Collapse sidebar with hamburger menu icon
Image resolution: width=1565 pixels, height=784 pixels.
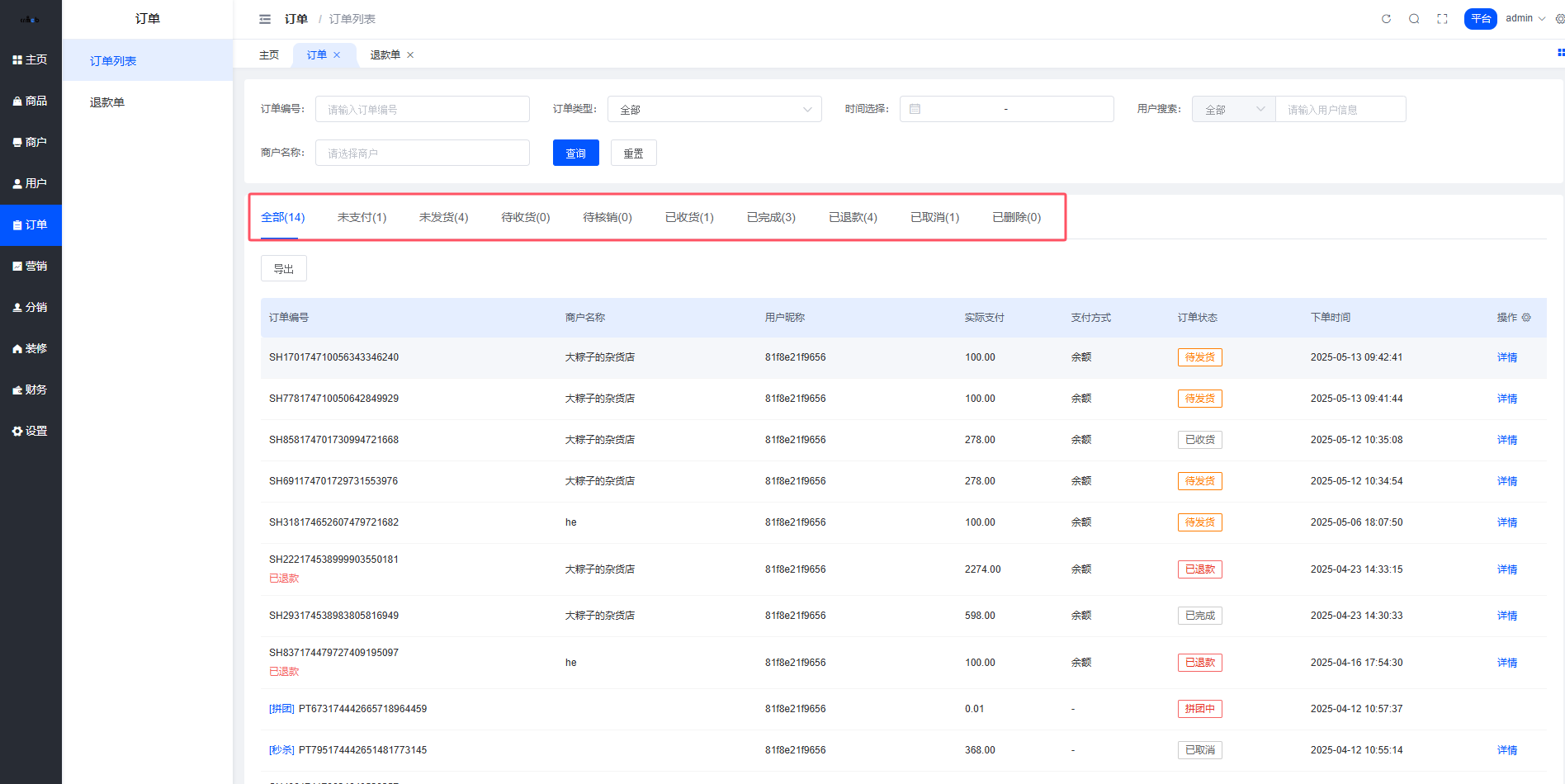[x=265, y=19]
